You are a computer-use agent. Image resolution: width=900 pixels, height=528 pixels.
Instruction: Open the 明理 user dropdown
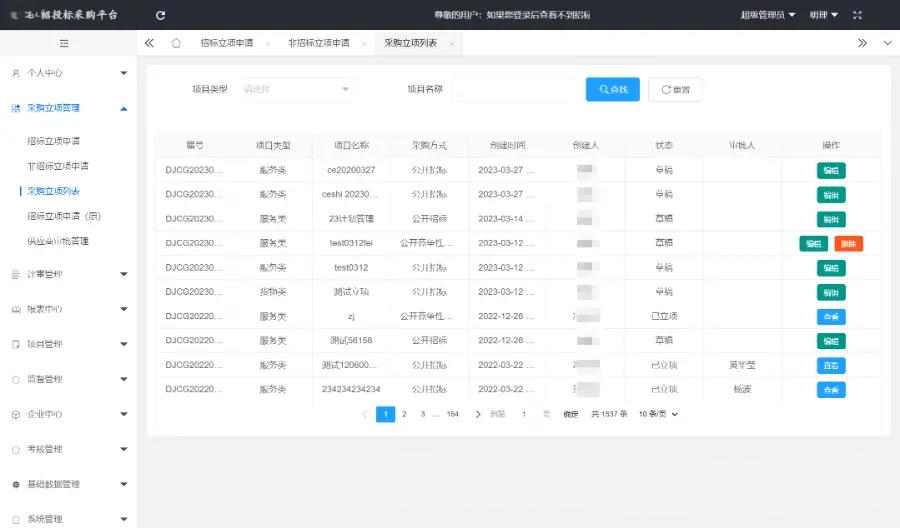tap(824, 15)
